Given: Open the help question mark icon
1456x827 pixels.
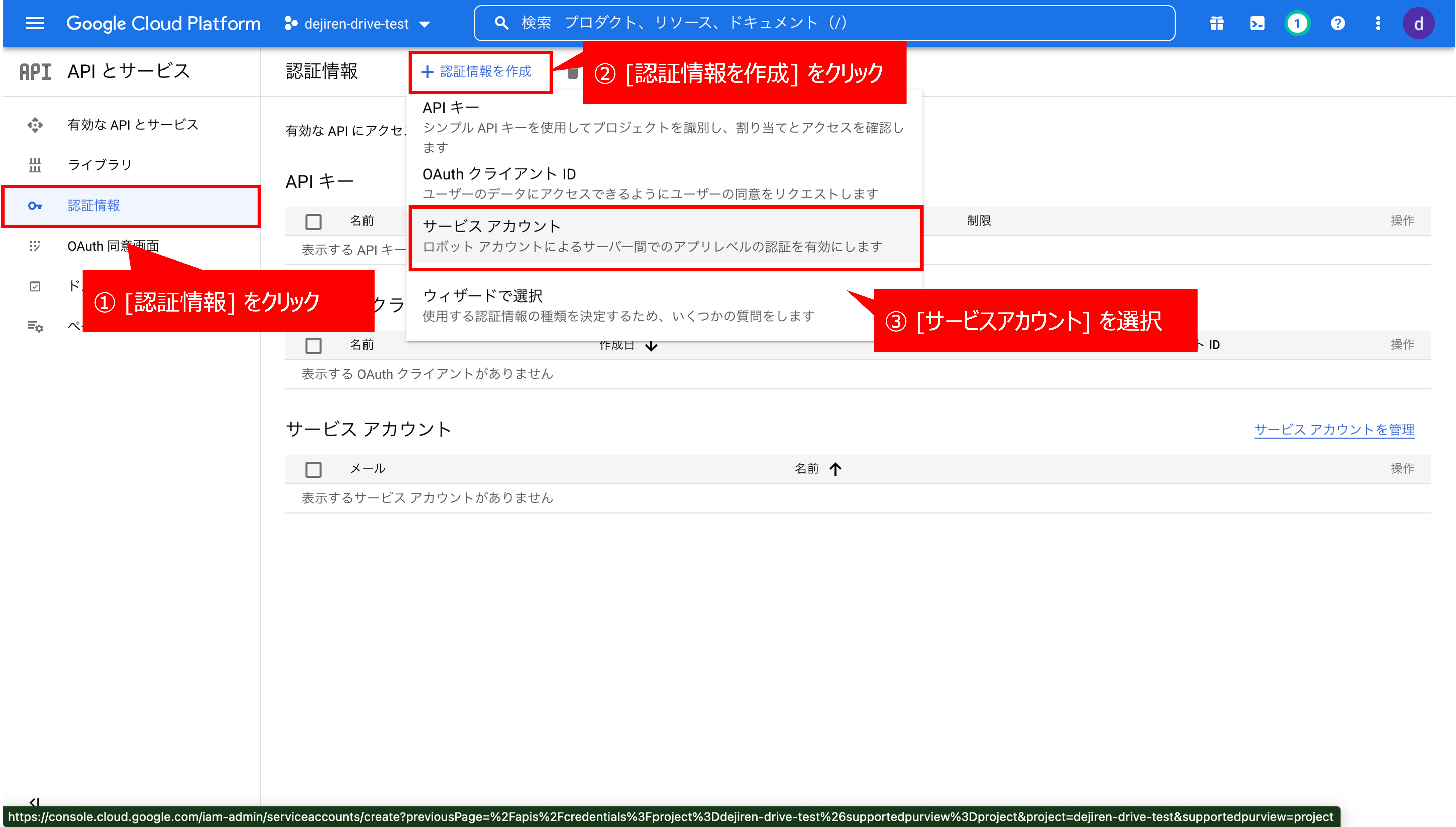Looking at the screenshot, I should click(x=1337, y=23).
